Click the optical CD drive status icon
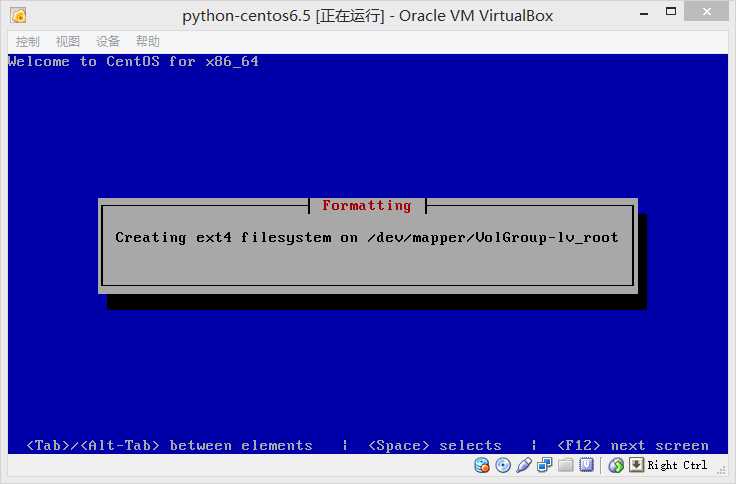Viewport: 736px width, 484px height. 503,465
